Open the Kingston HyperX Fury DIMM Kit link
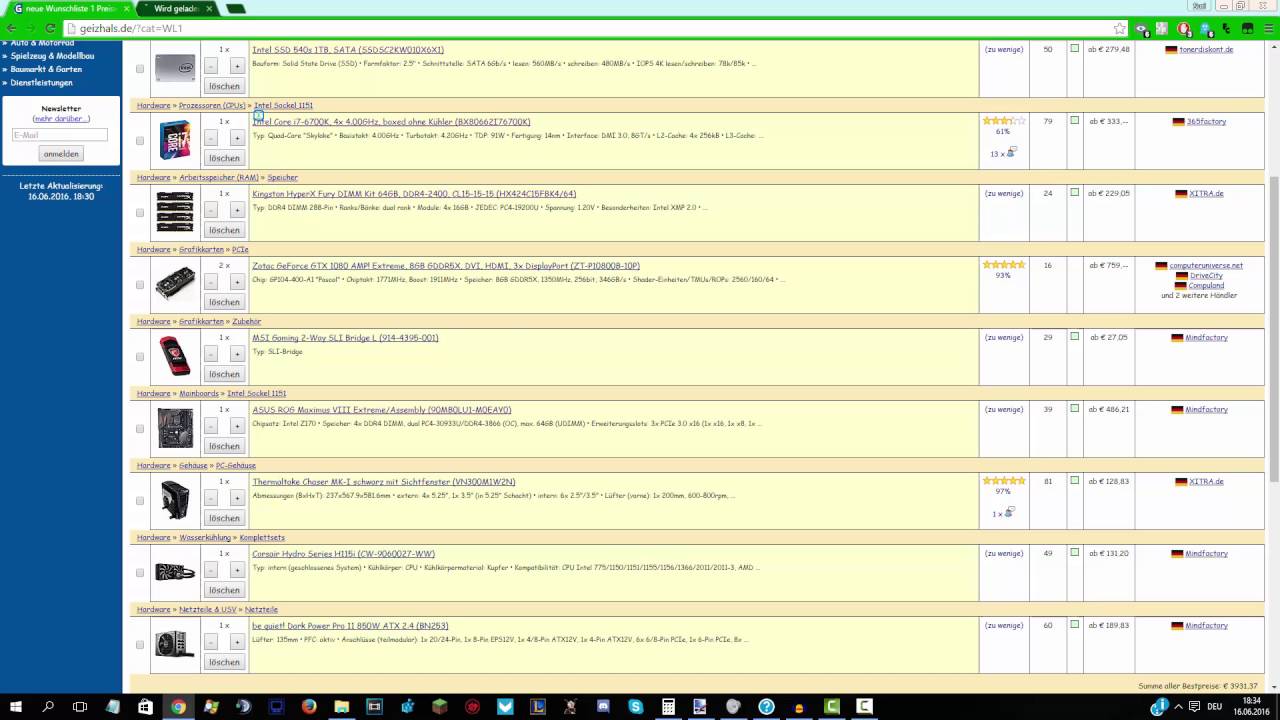1280x720 pixels. tap(414, 194)
